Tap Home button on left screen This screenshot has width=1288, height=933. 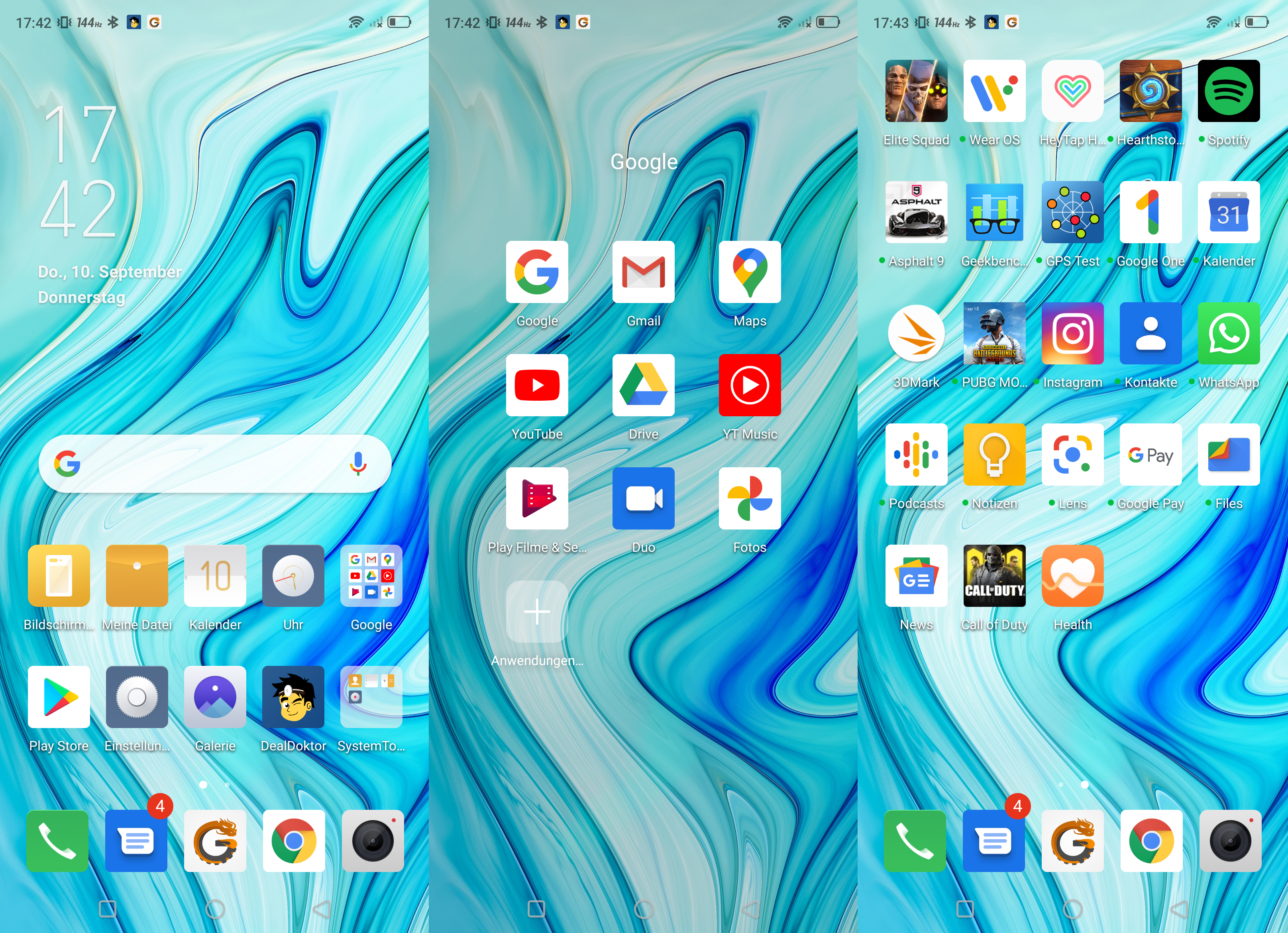point(215,910)
